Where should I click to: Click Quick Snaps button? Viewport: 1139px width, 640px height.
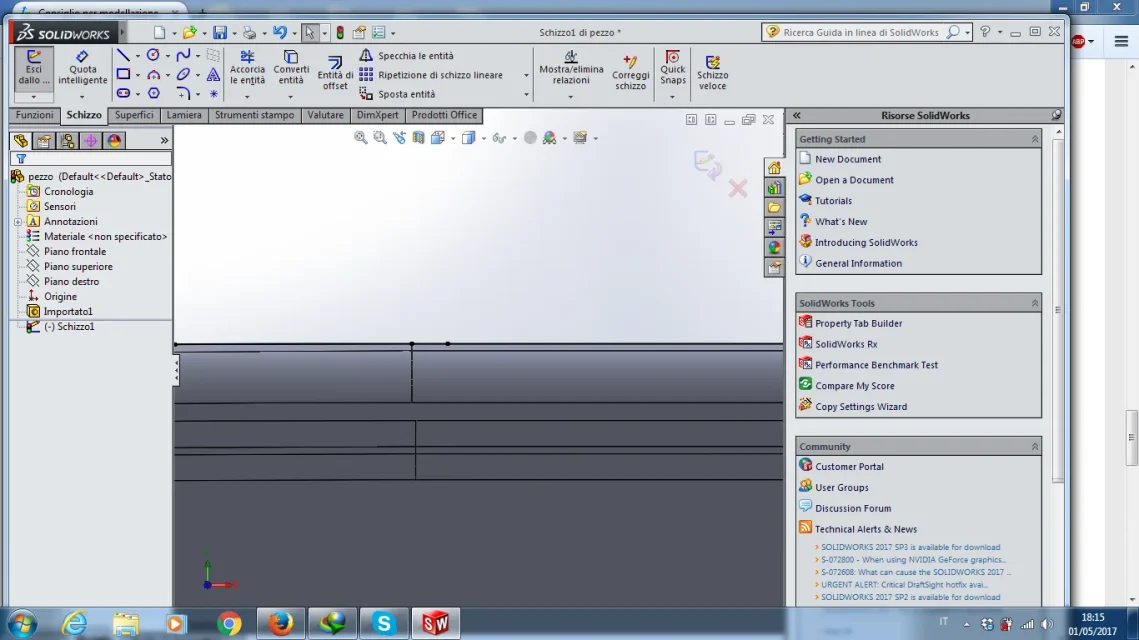pos(673,68)
